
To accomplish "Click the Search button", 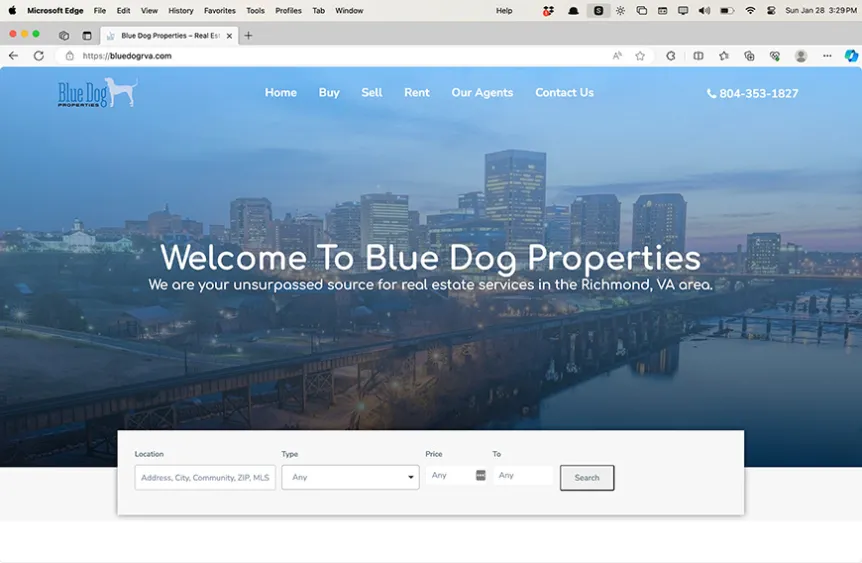I will [x=587, y=477].
